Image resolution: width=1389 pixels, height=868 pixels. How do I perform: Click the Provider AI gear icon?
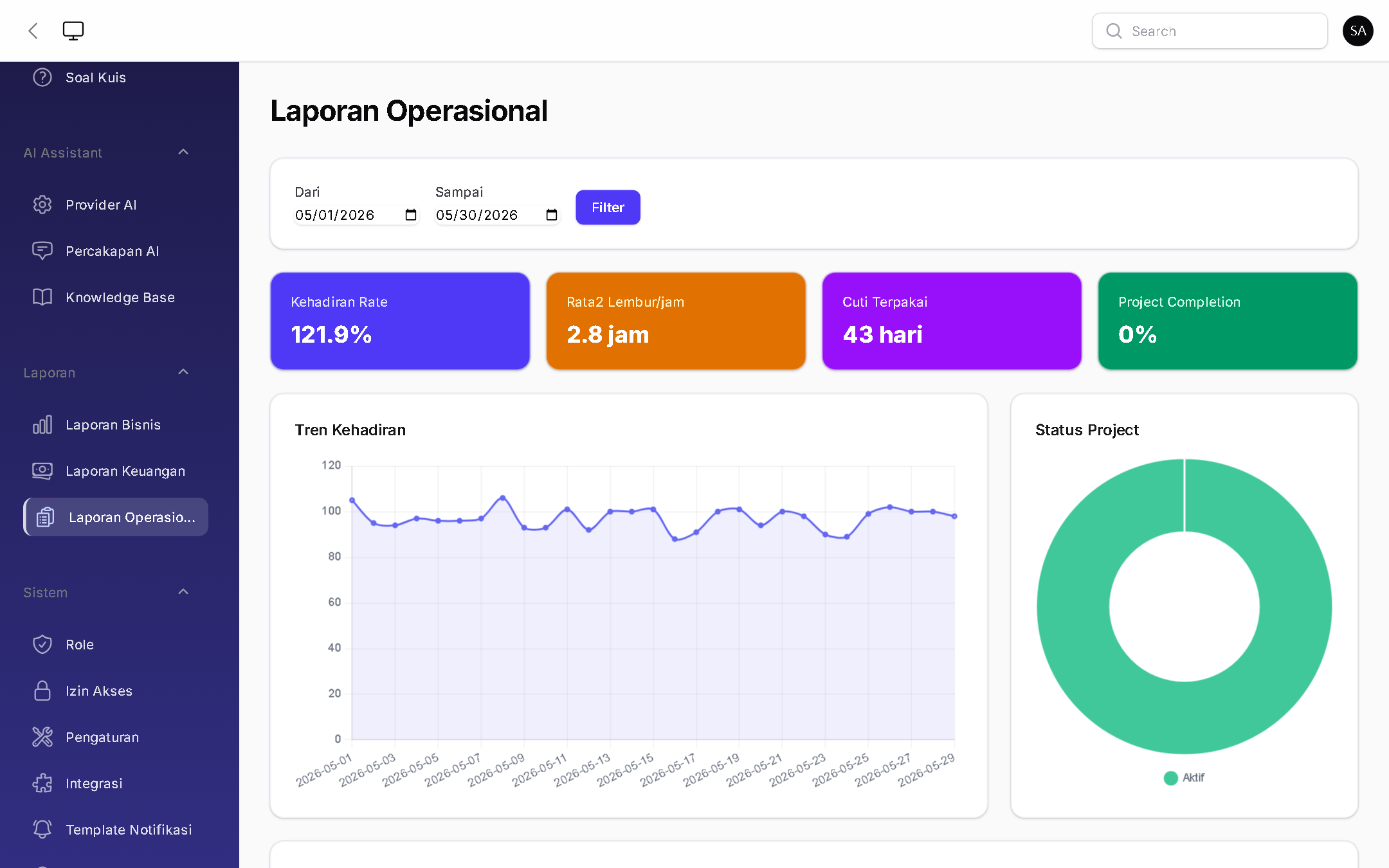tap(42, 204)
